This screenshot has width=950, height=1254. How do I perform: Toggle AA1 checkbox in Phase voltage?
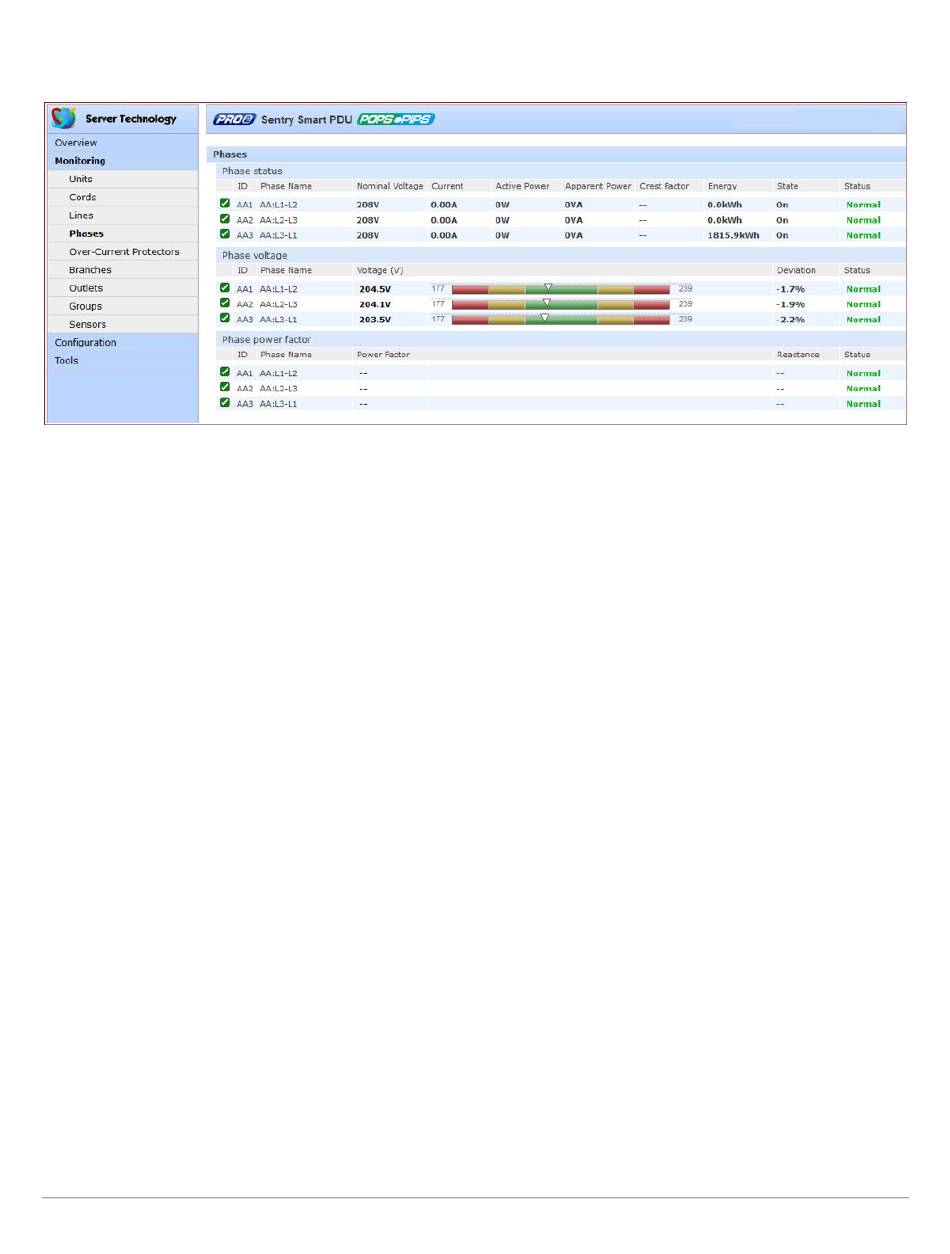[225, 287]
